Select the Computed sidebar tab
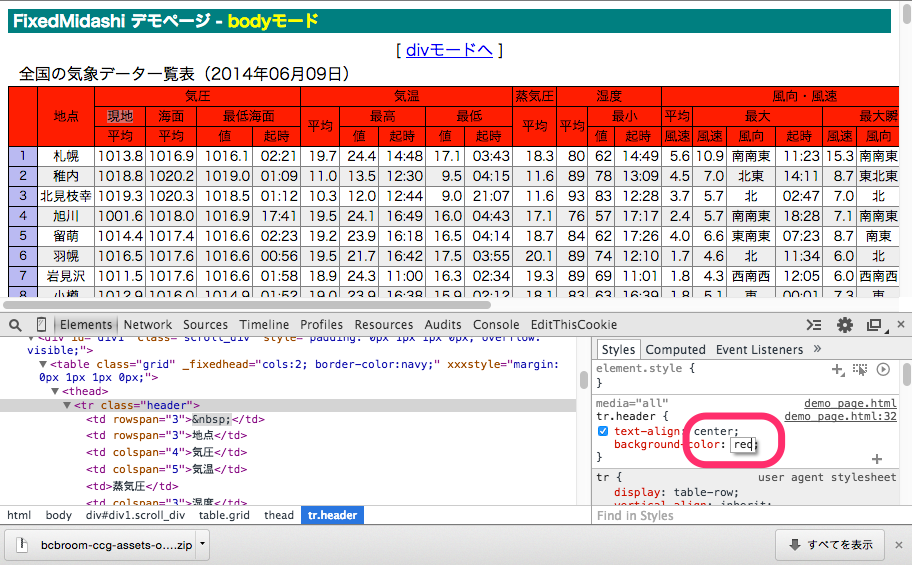This screenshot has height=565, width=912. [675, 350]
